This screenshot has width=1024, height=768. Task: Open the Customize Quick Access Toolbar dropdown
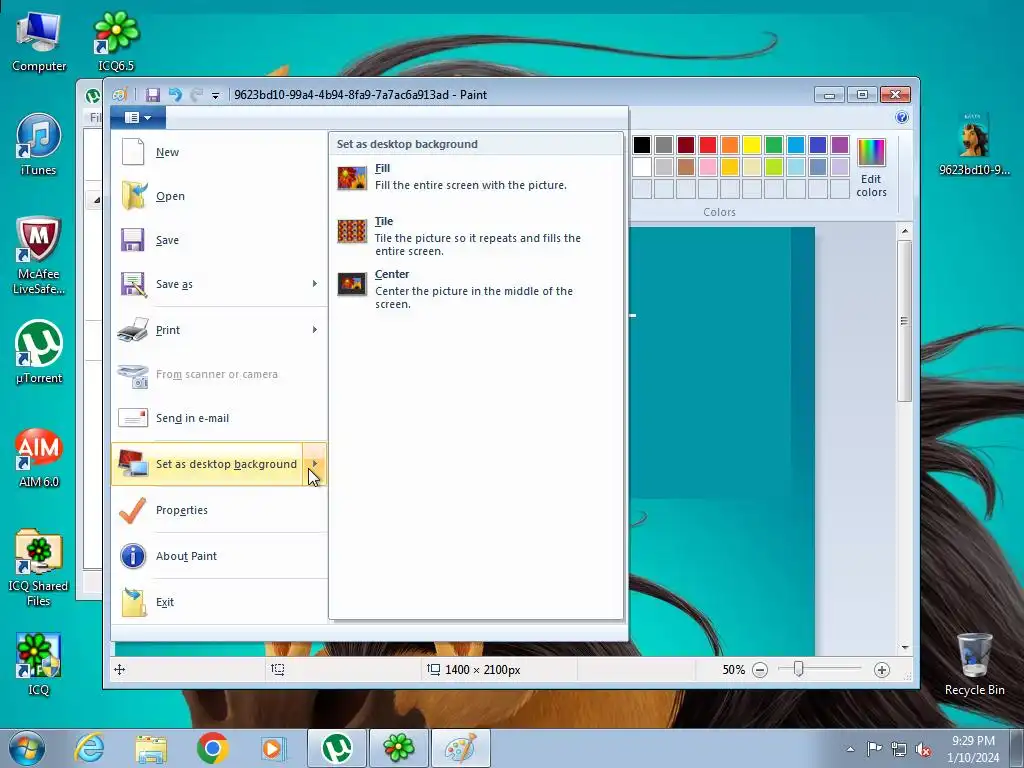tap(215, 95)
